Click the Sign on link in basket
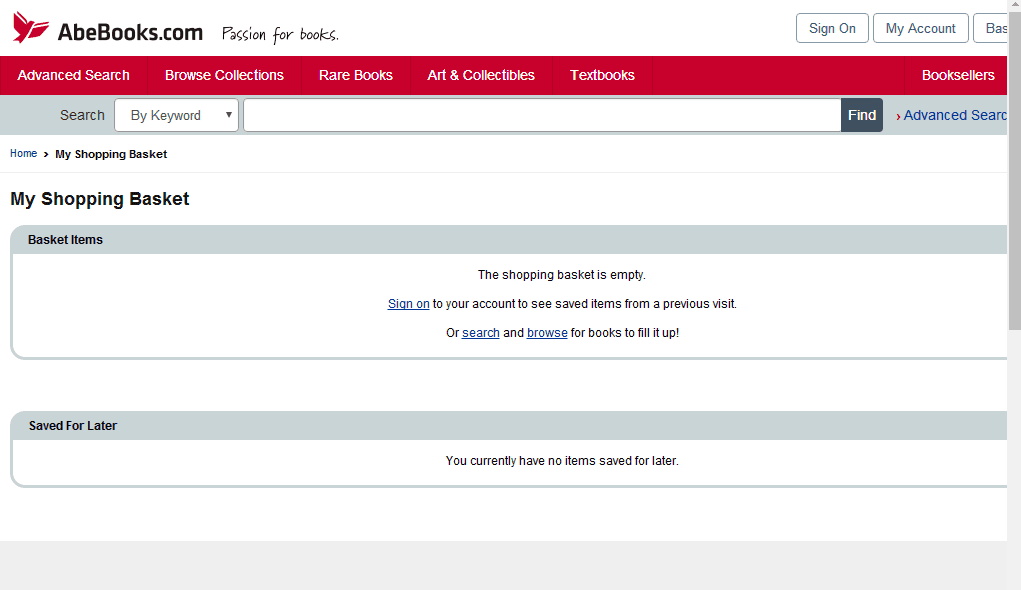Screen dimensions: 1021x590 (408, 304)
